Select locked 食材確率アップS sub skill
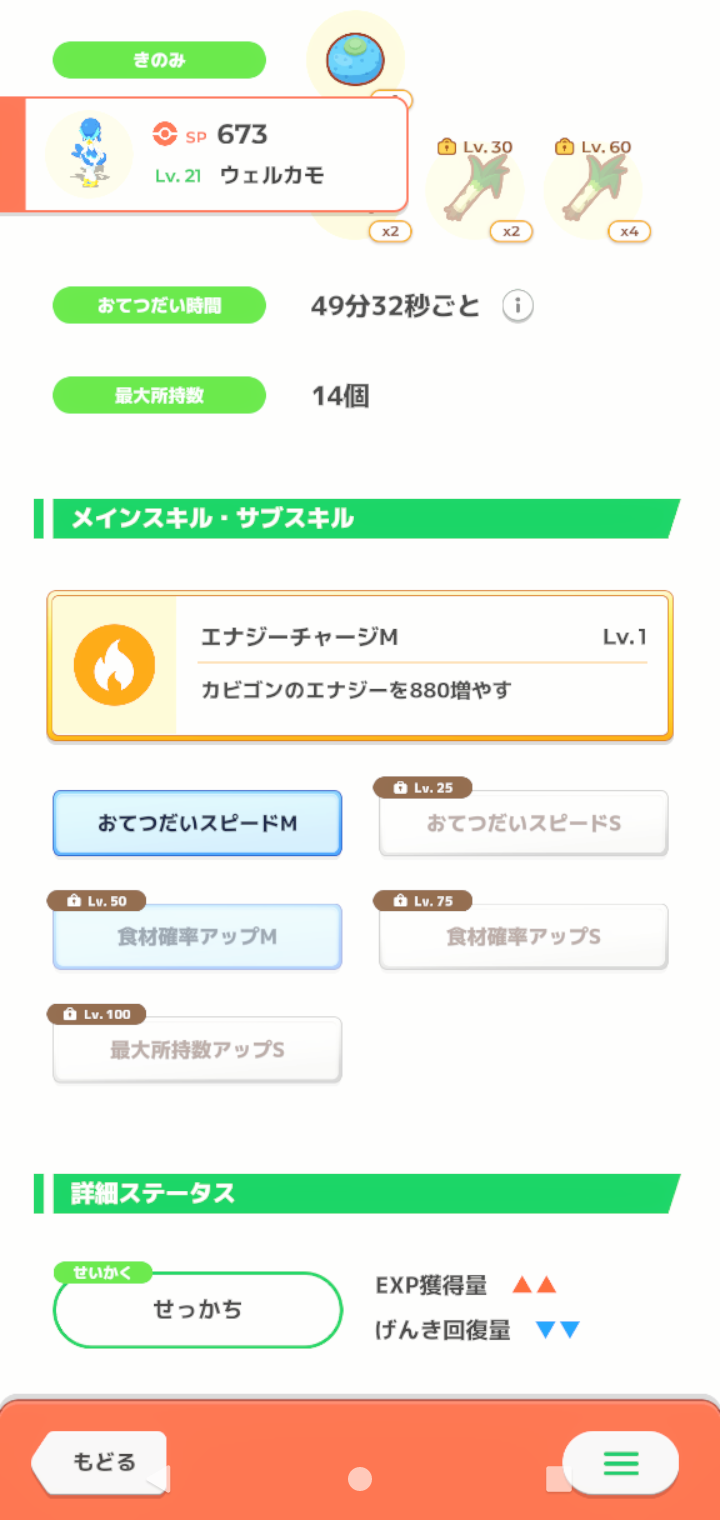 pyautogui.click(x=523, y=937)
